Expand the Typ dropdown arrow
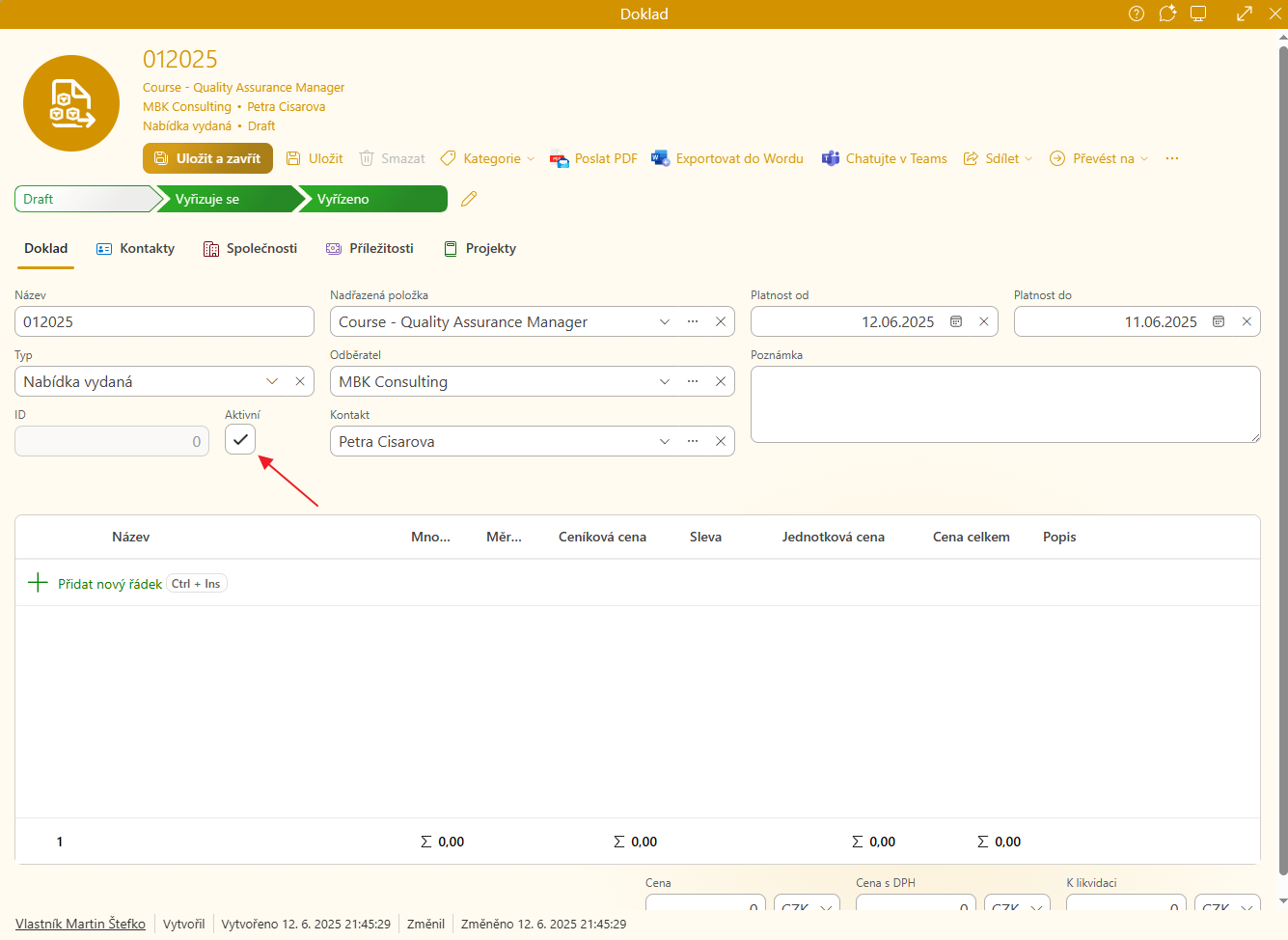The image size is (1288, 940). [272, 381]
